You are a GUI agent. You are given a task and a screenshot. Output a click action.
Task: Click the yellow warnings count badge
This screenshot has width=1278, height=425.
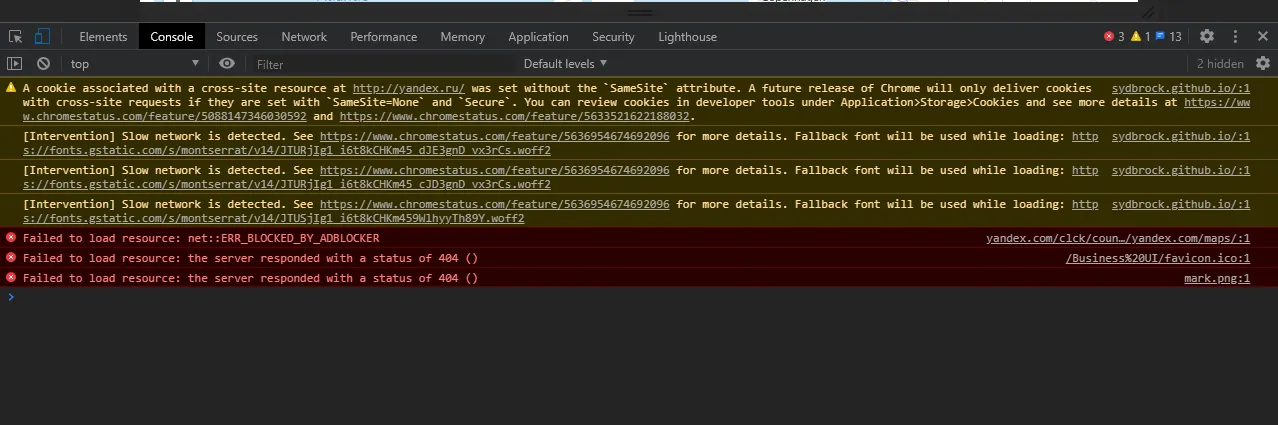(x=1140, y=37)
